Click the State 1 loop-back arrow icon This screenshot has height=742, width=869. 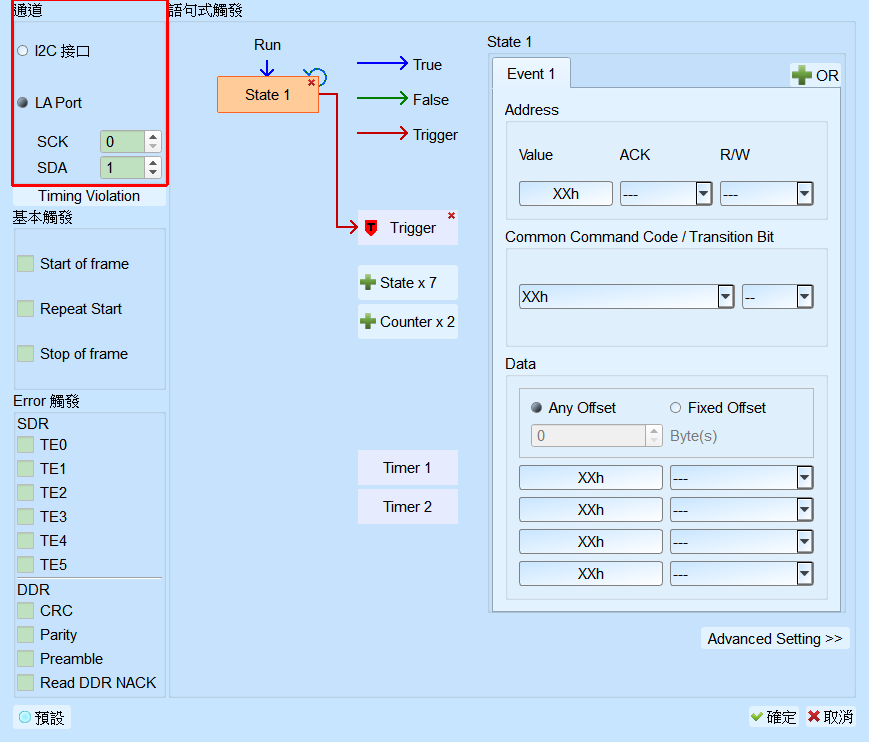[318, 75]
